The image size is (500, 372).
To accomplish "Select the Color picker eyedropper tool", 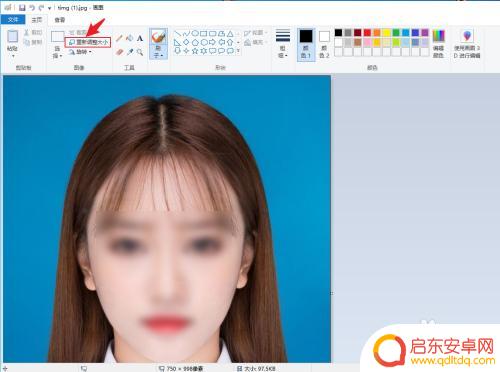I will point(130,52).
